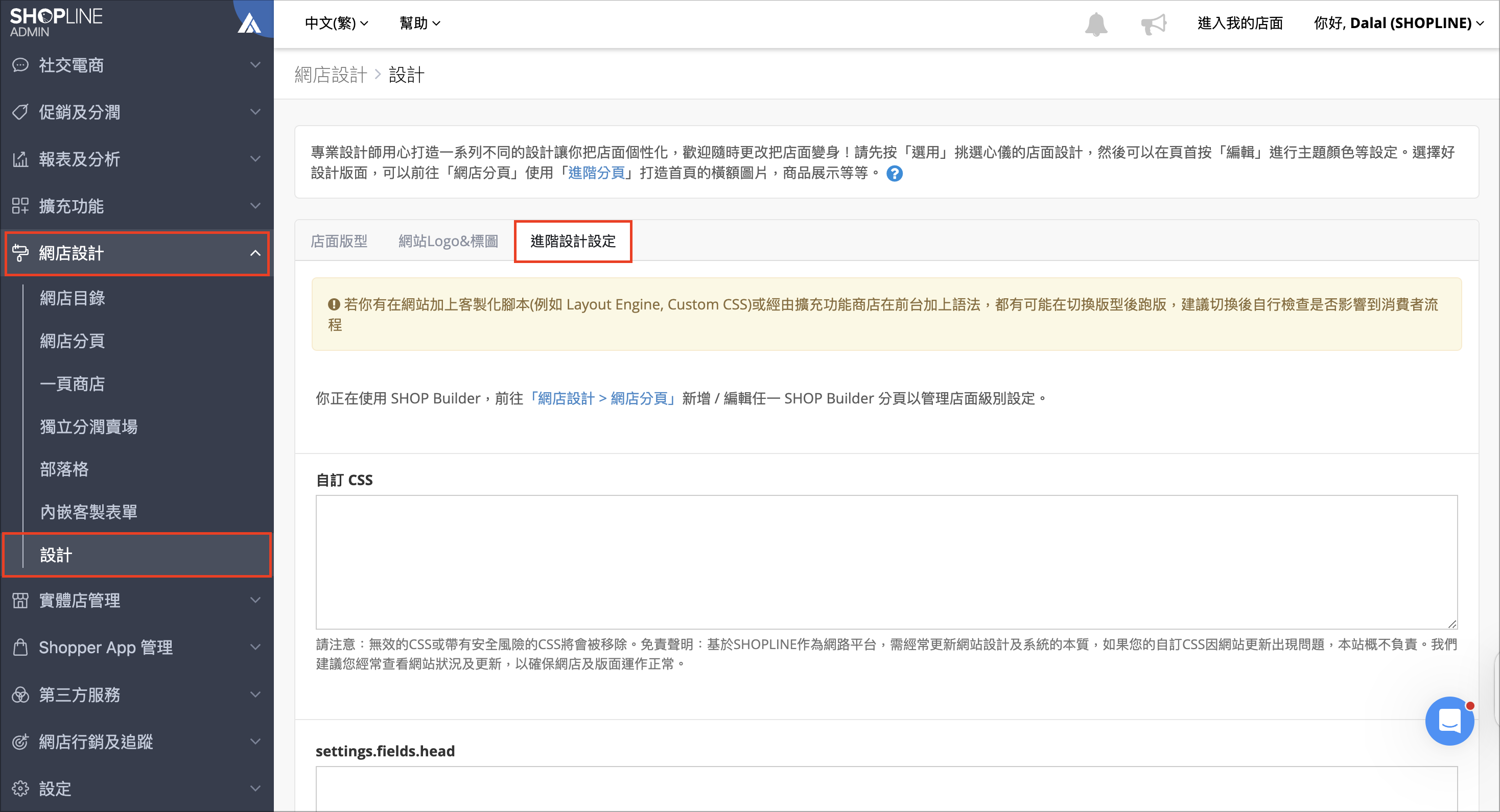Open the 幫助 help dropdown

pyautogui.click(x=420, y=23)
